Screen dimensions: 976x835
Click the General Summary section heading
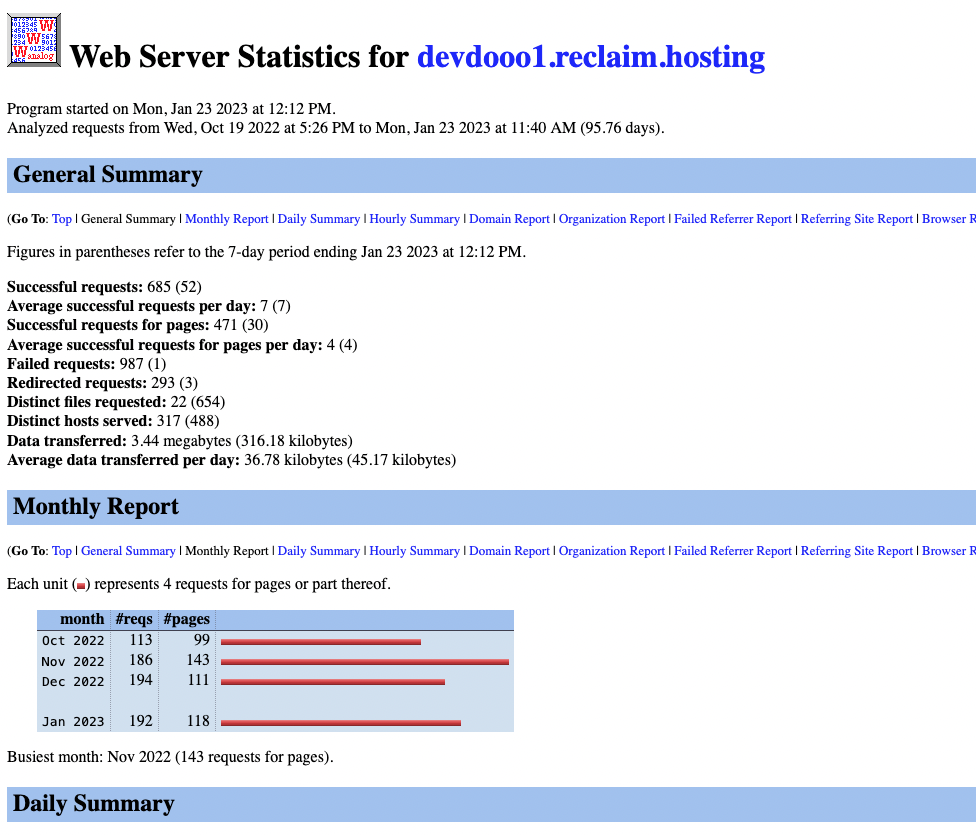click(x=108, y=175)
